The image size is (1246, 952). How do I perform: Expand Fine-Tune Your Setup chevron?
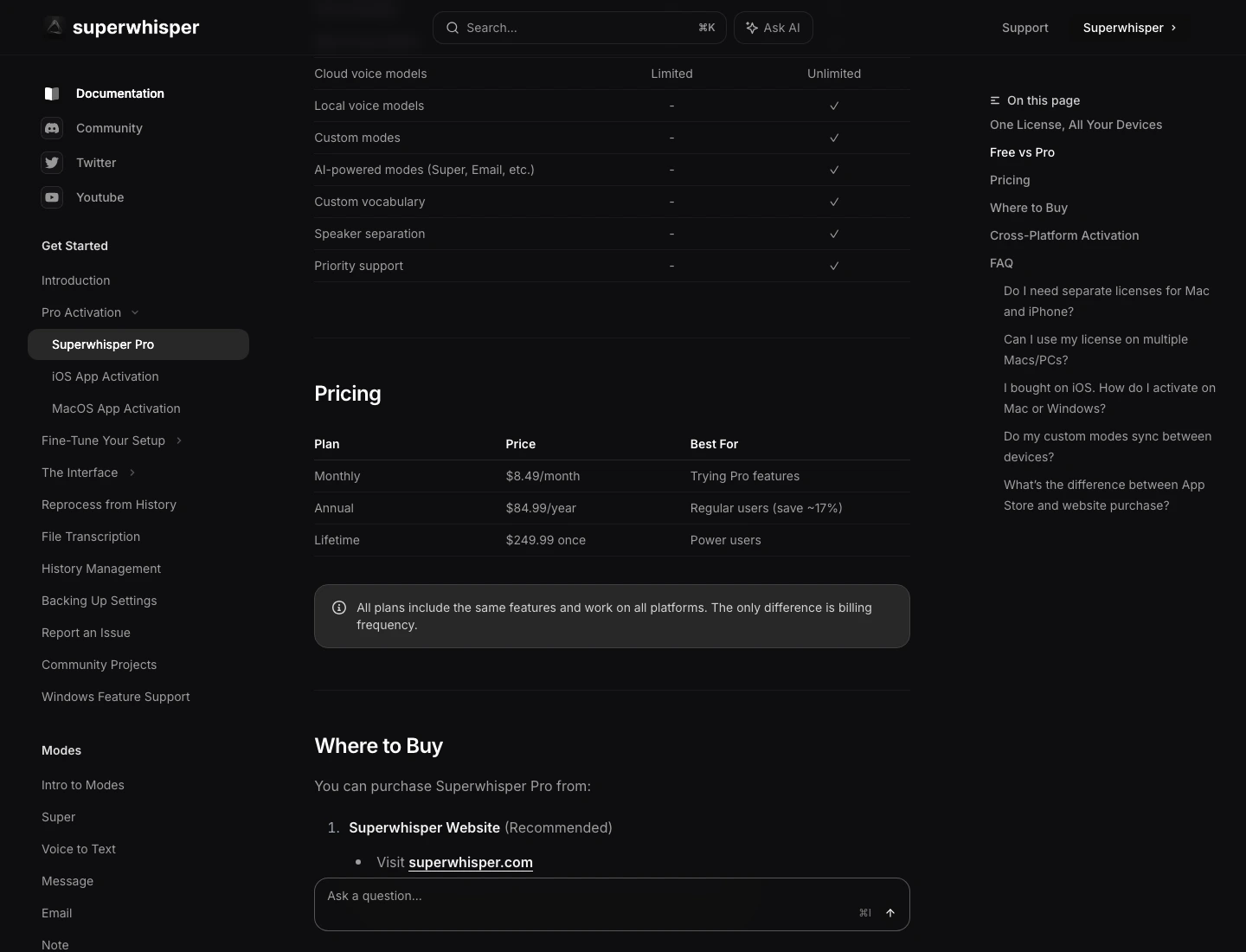coord(179,441)
